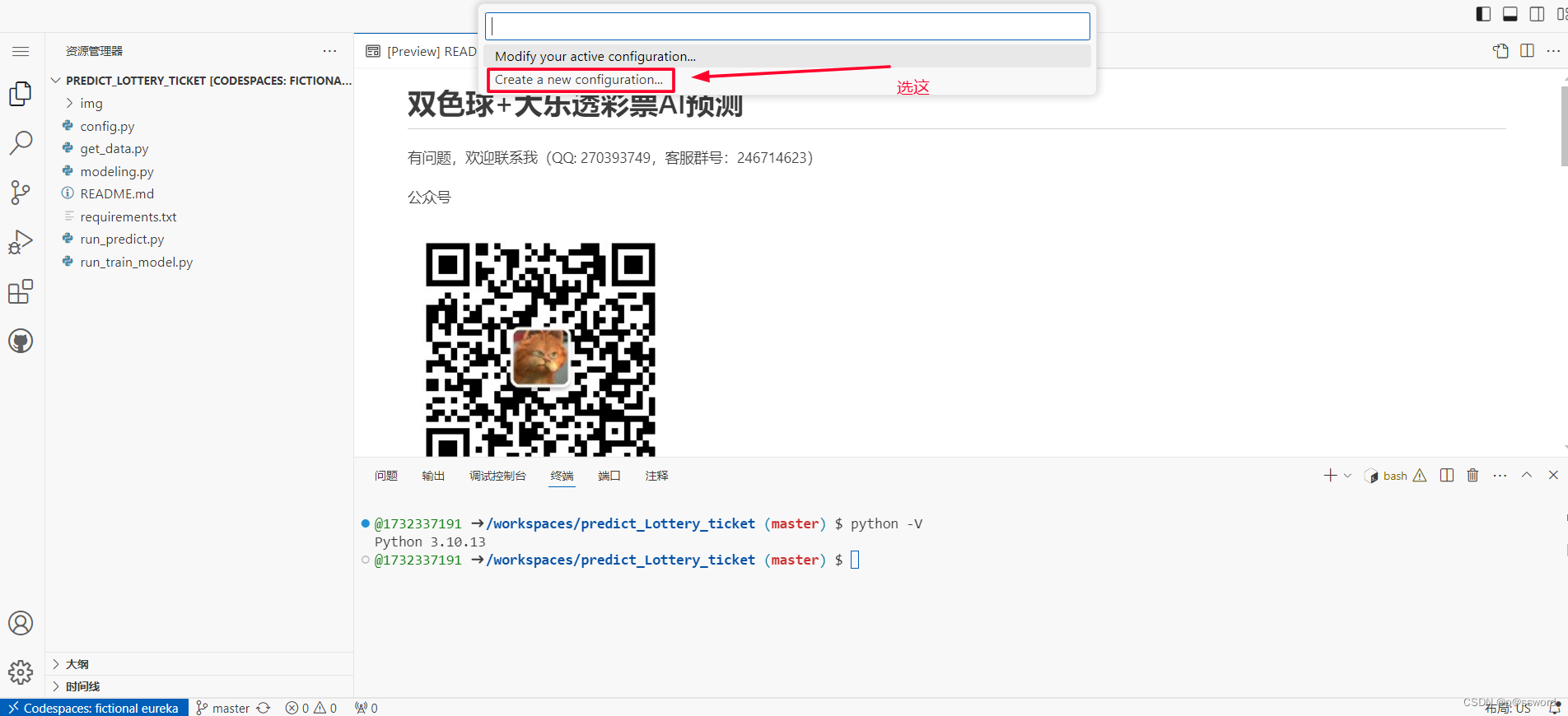Switch to the 端口 panel tab
This screenshot has width=1568, height=716.
tap(609, 476)
